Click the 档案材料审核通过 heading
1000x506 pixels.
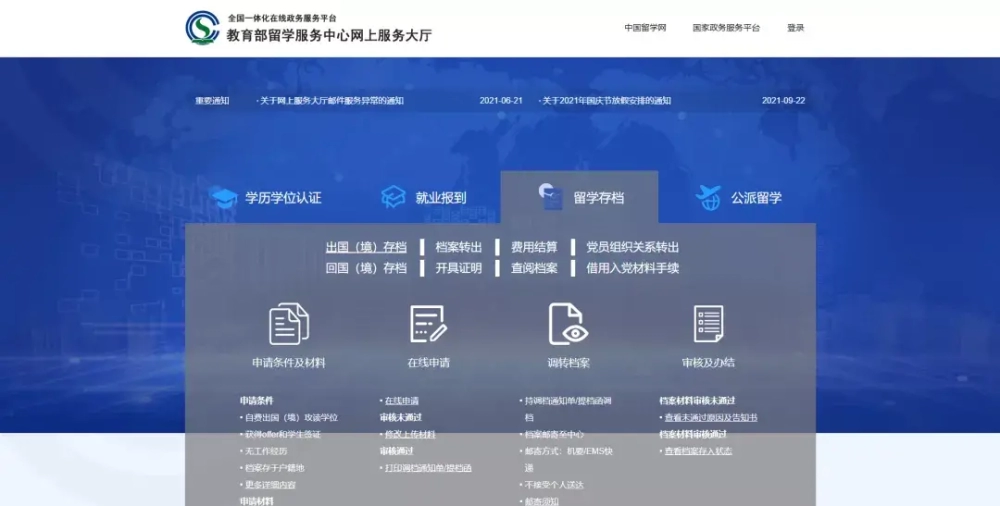coord(693,435)
